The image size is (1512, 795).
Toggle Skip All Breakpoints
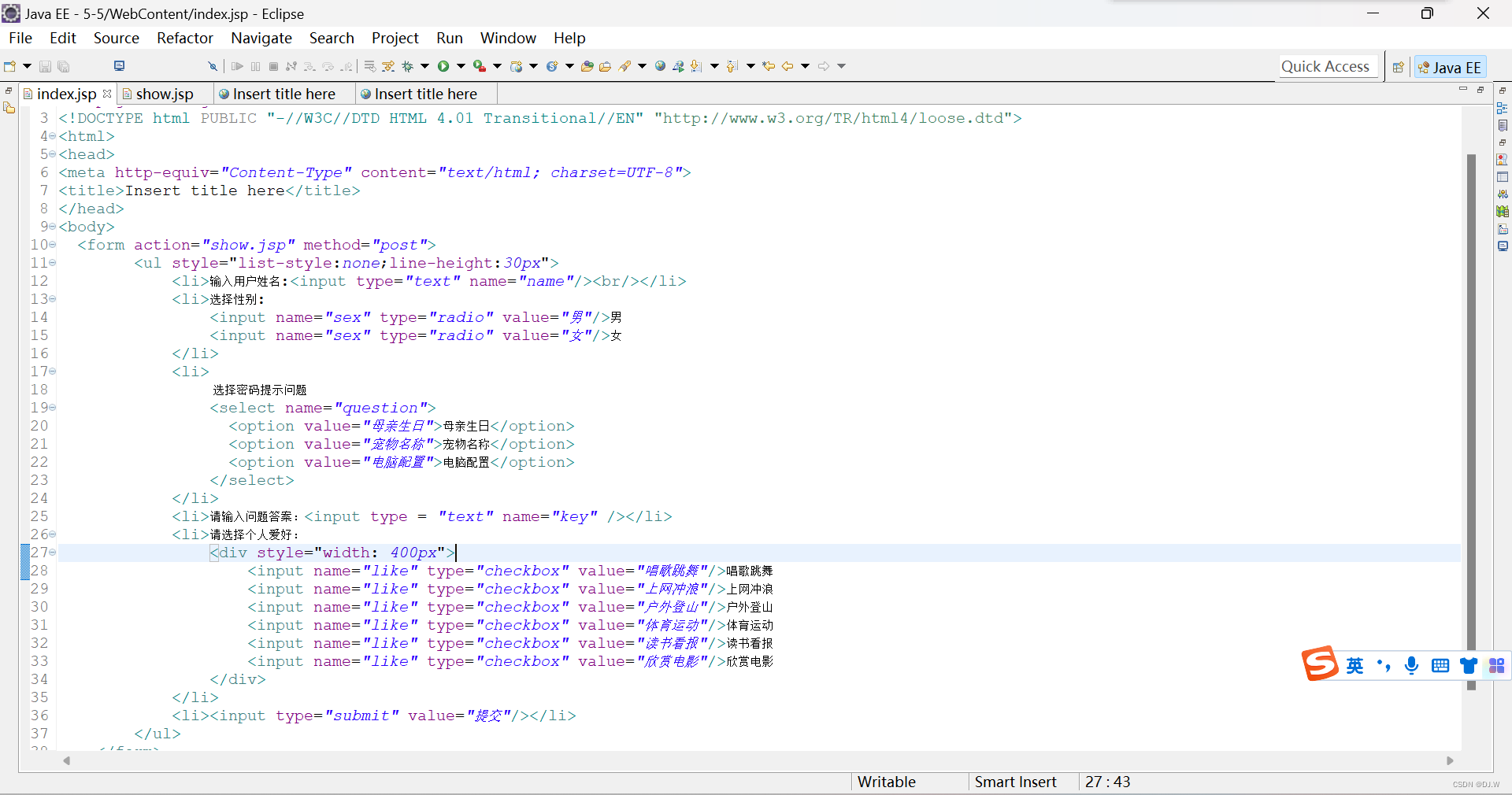tap(212, 66)
